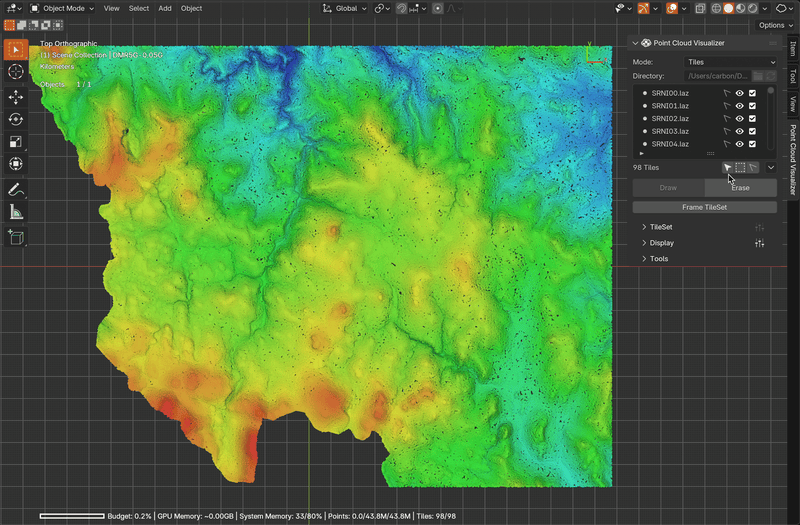Activate the Move tool
Image resolution: width=800 pixels, height=525 pixels.
16,97
